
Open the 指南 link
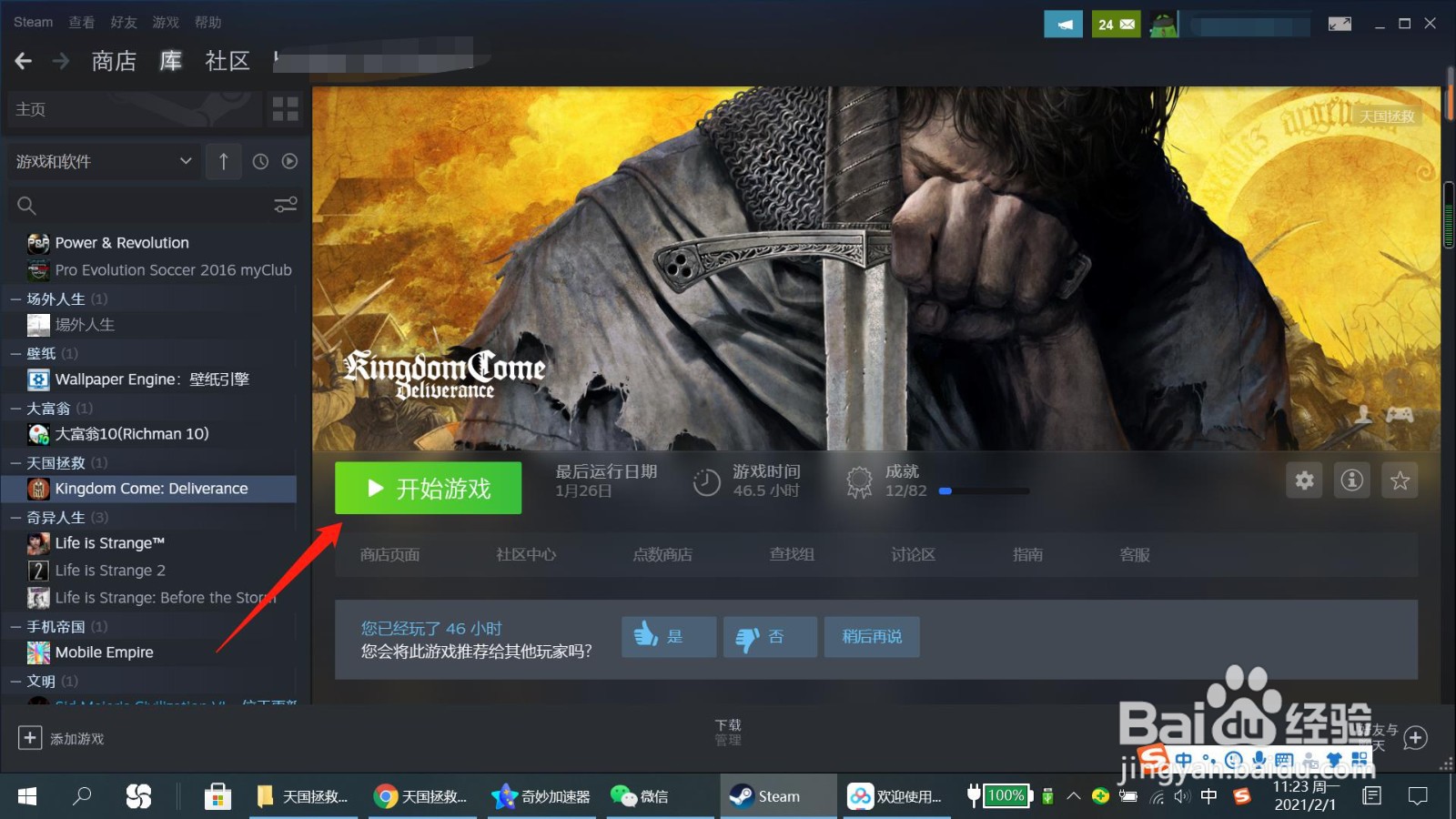tap(1027, 554)
